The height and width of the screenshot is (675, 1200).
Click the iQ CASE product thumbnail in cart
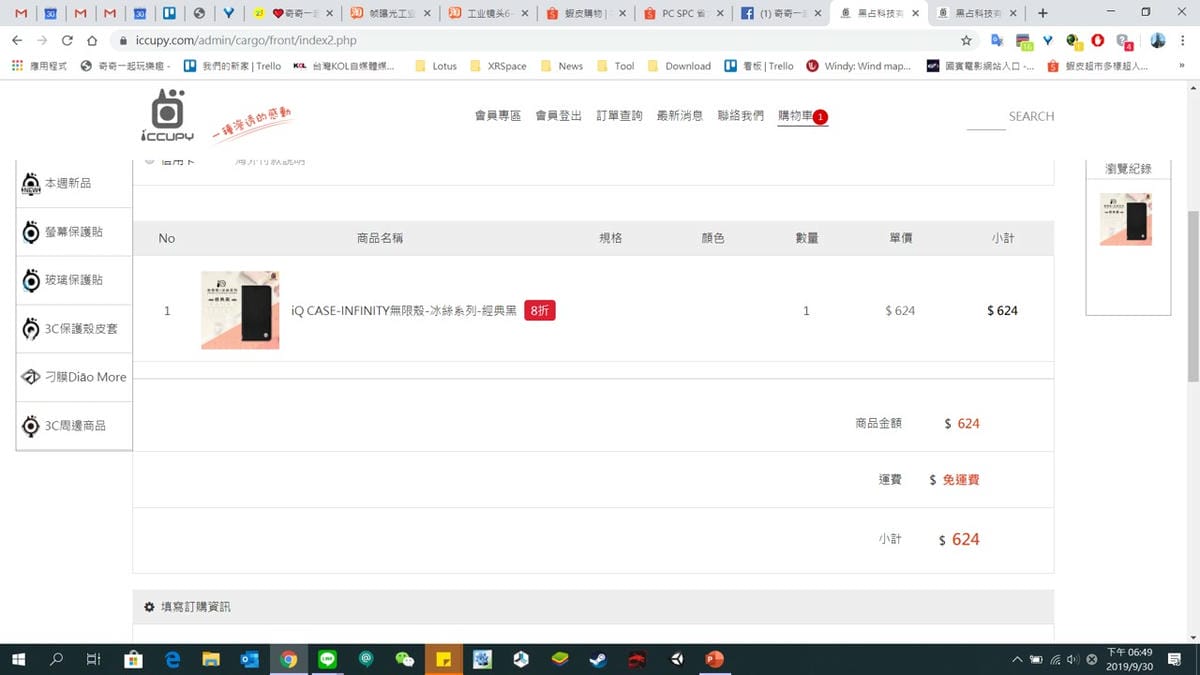click(x=240, y=310)
